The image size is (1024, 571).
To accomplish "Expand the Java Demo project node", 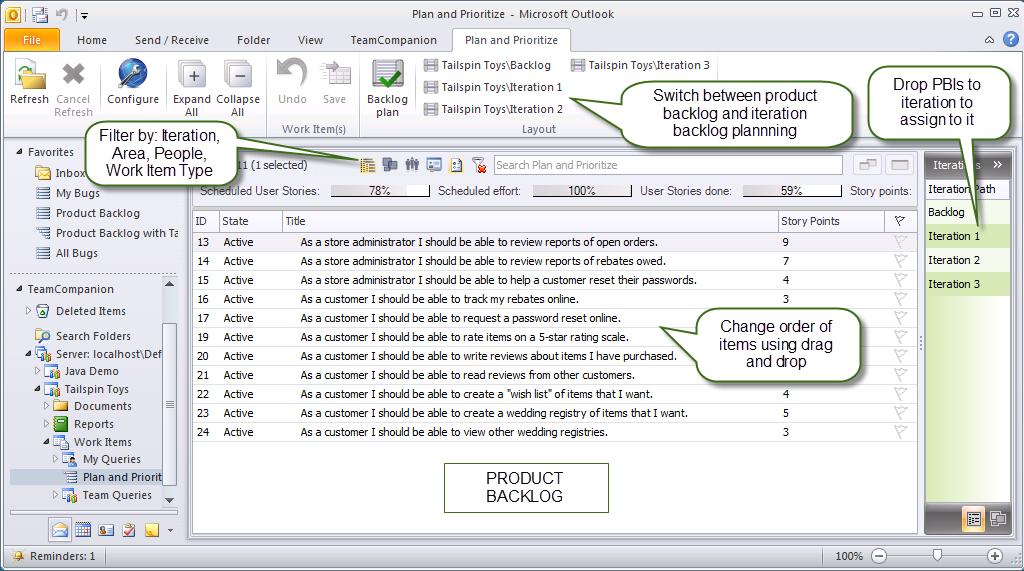I will [x=37, y=370].
